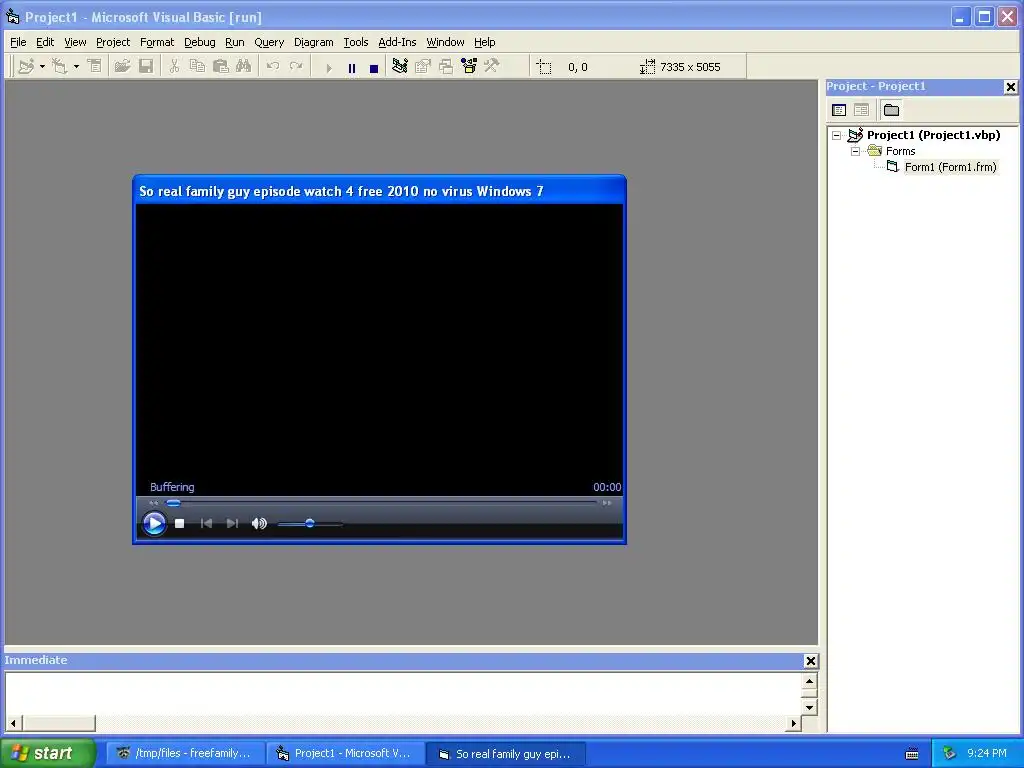The width and height of the screenshot is (1024, 768).
Task: Open the Edit menu
Action: click(45, 42)
